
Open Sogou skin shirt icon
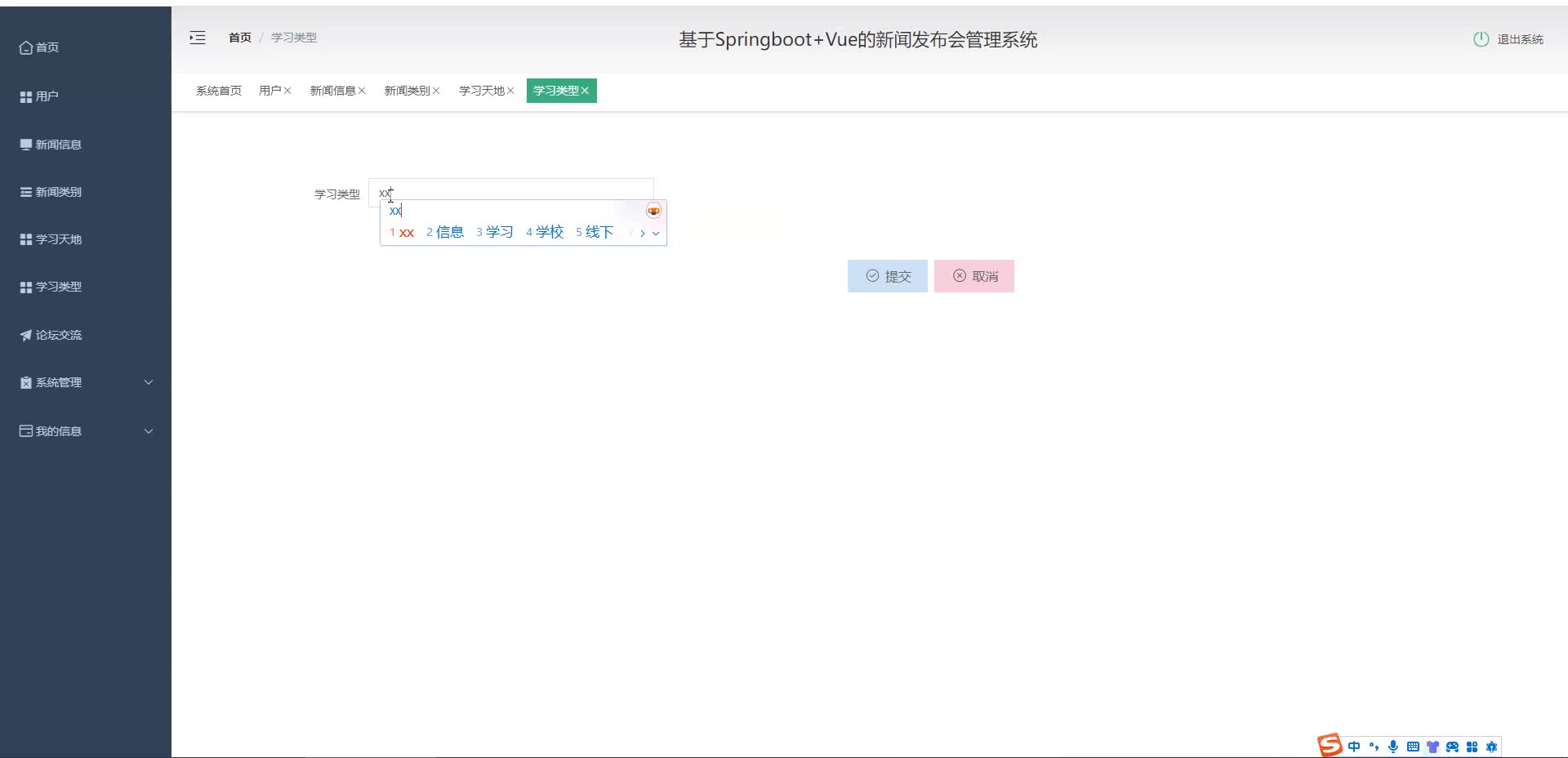[1432, 747]
